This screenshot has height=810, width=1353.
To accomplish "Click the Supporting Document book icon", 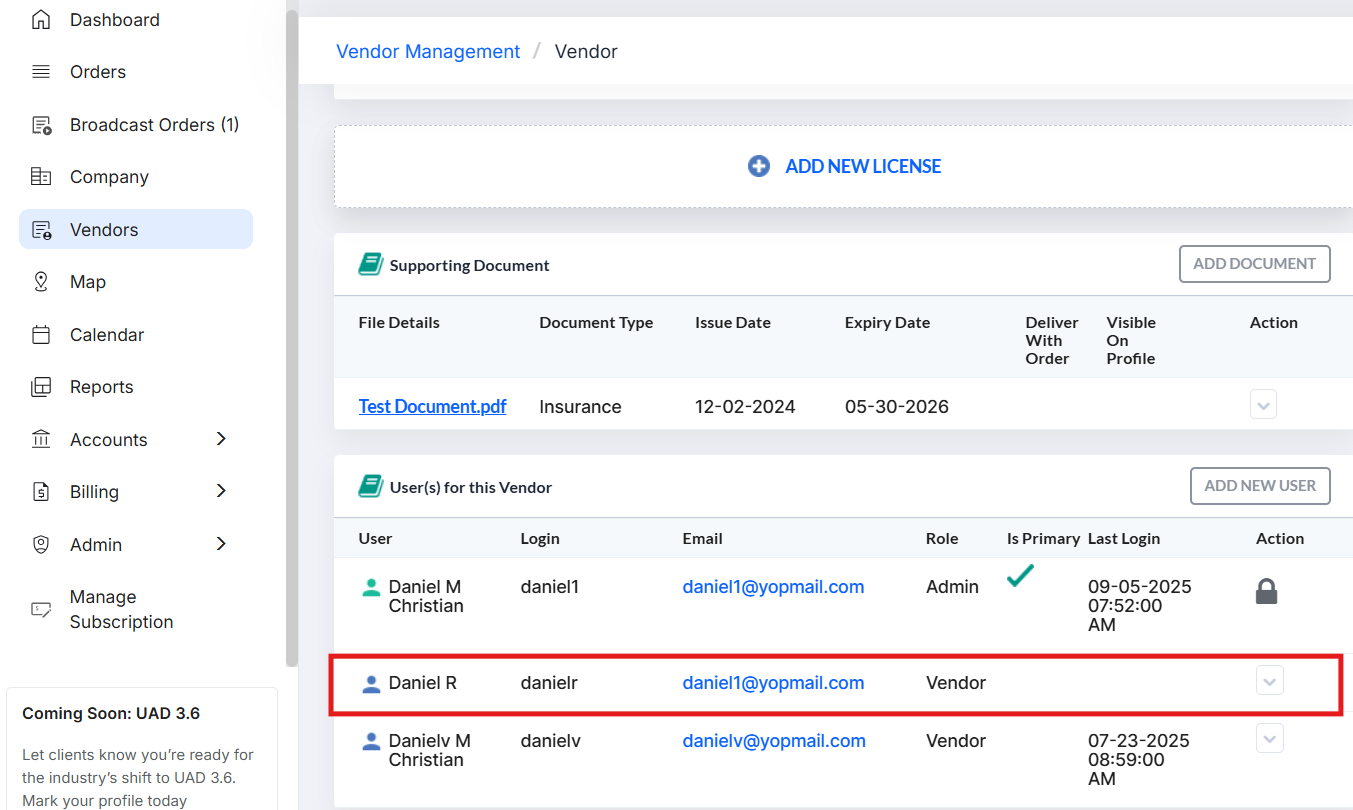I will (x=371, y=265).
